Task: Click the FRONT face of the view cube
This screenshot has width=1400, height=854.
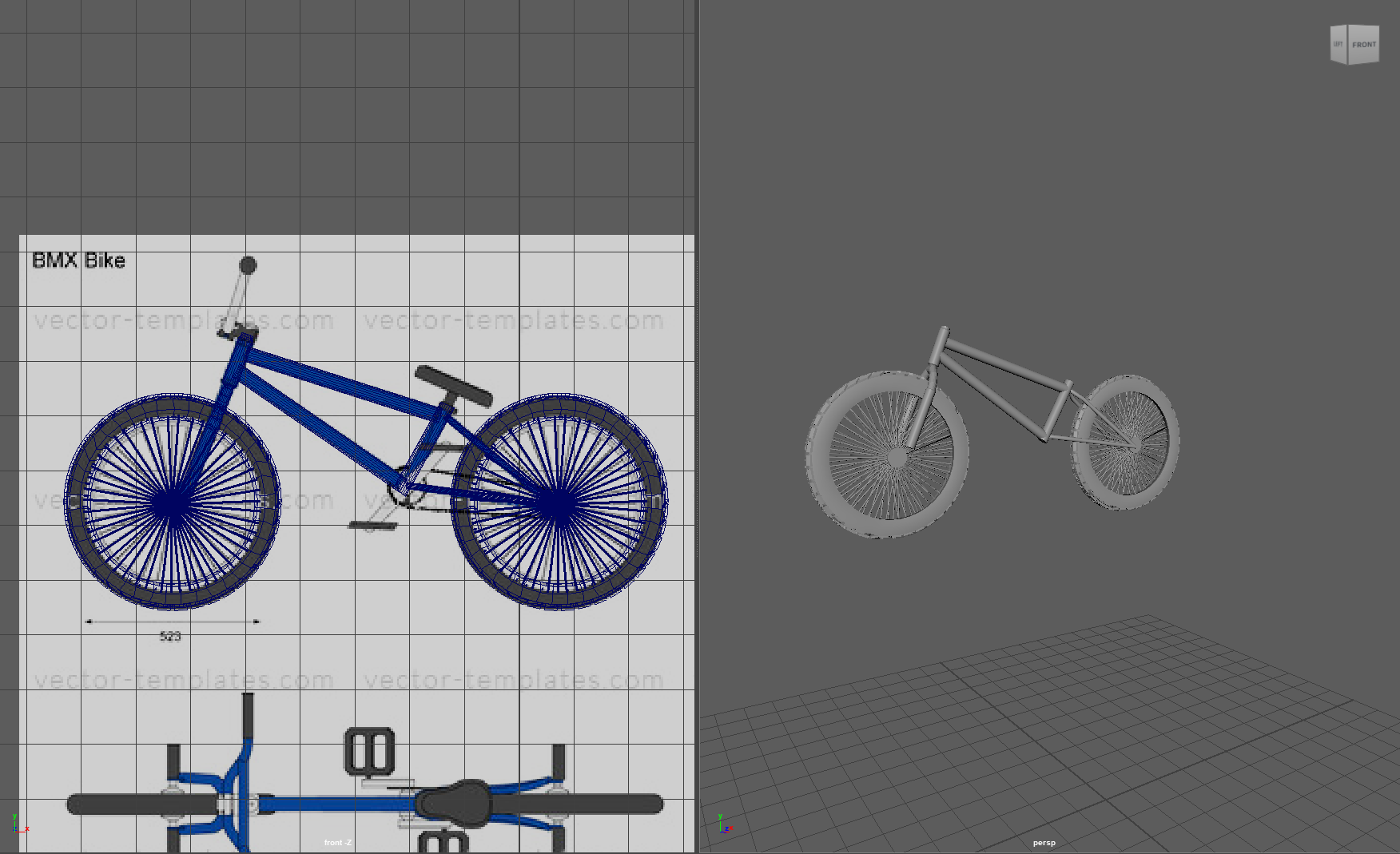Action: point(1364,44)
